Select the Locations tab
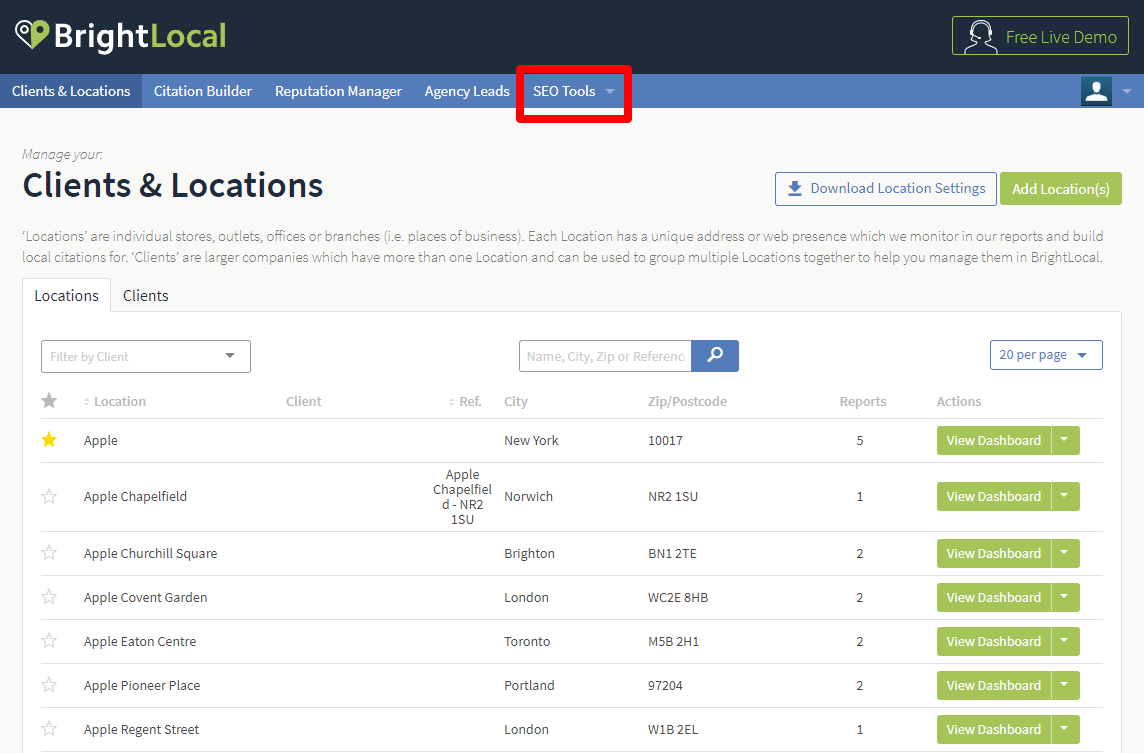 tap(66, 296)
